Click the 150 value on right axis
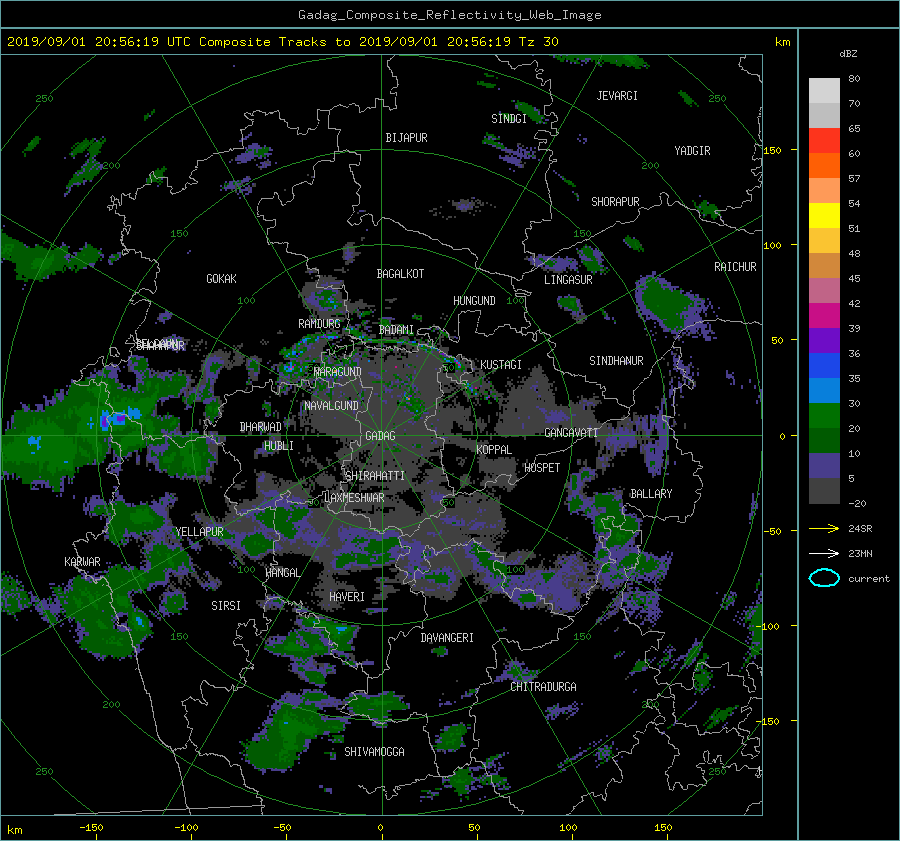 772,150
